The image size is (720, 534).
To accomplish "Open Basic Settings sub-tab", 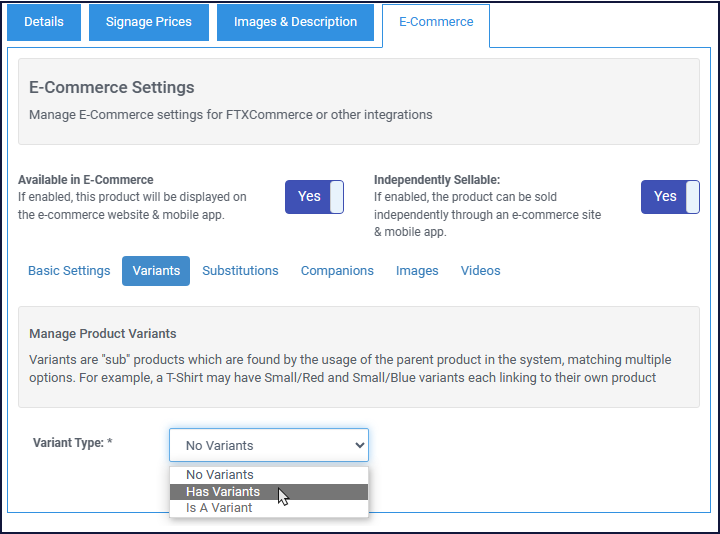I will pyautogui.click(x=69, y=271).
